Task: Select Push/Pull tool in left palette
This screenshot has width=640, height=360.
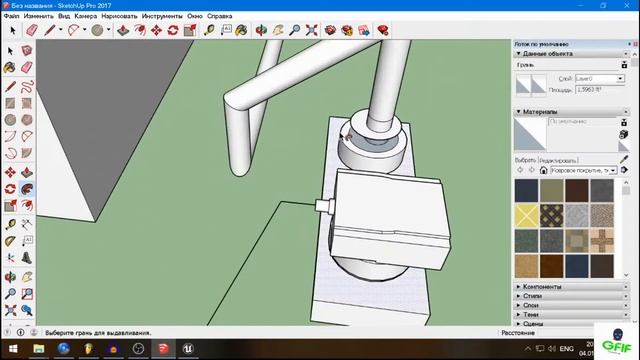Action: point(27,172)
